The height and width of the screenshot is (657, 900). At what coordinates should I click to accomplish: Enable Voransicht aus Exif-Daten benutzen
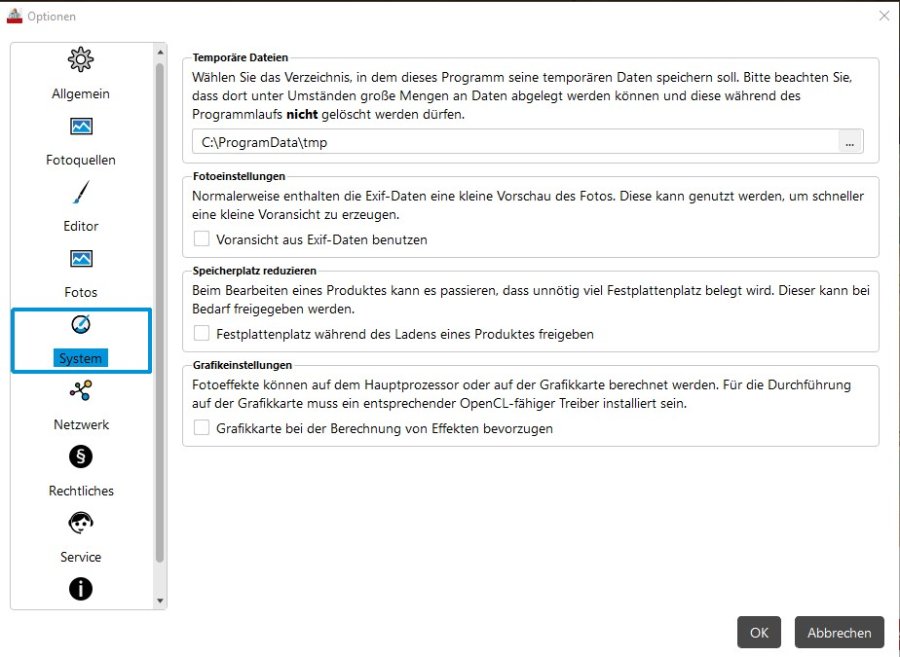201,239
